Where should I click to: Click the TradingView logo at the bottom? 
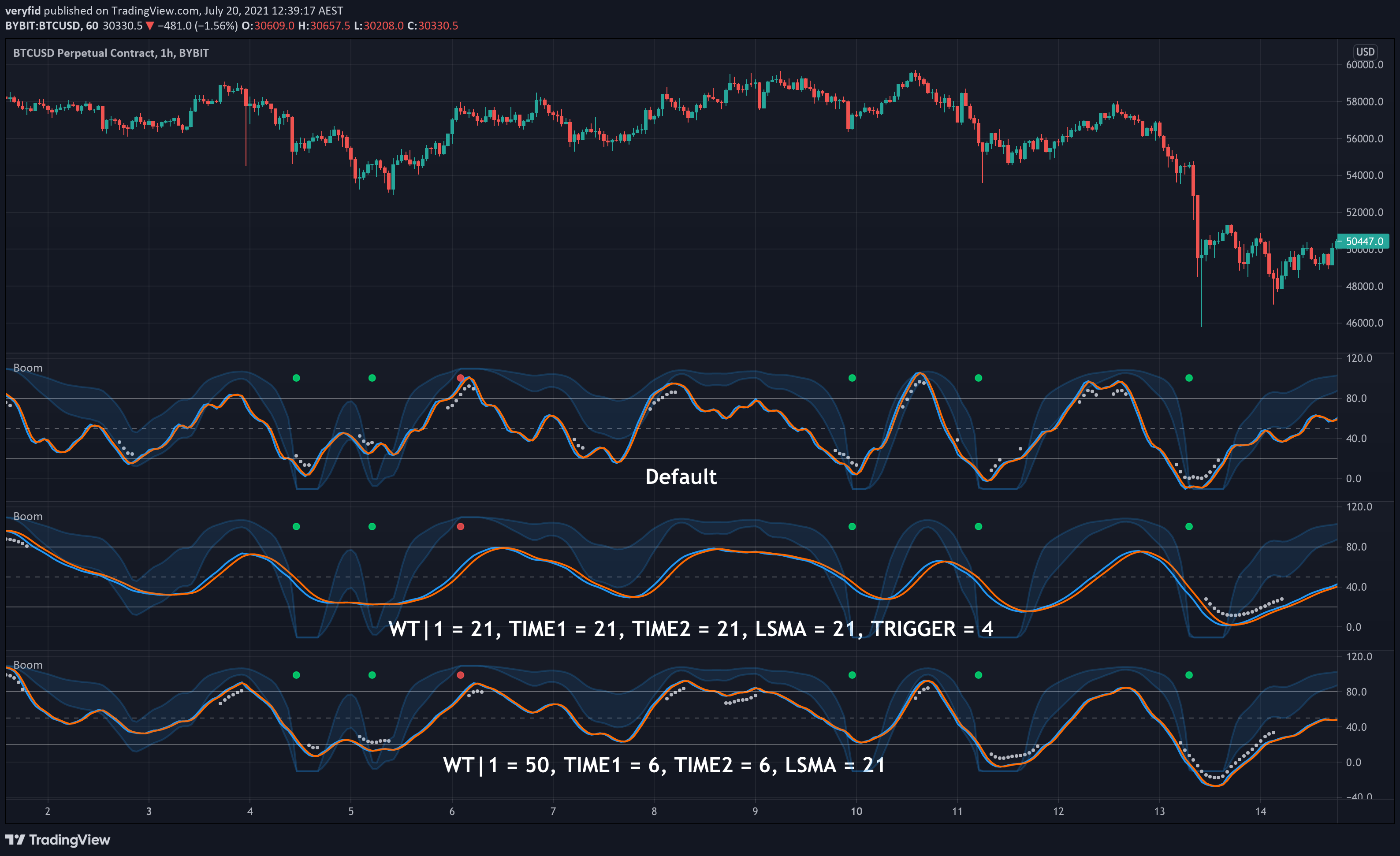[57, 840]
